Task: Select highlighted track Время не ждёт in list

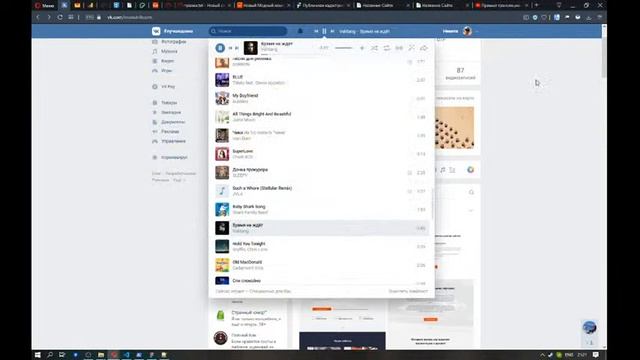Action: coord(321,228)
